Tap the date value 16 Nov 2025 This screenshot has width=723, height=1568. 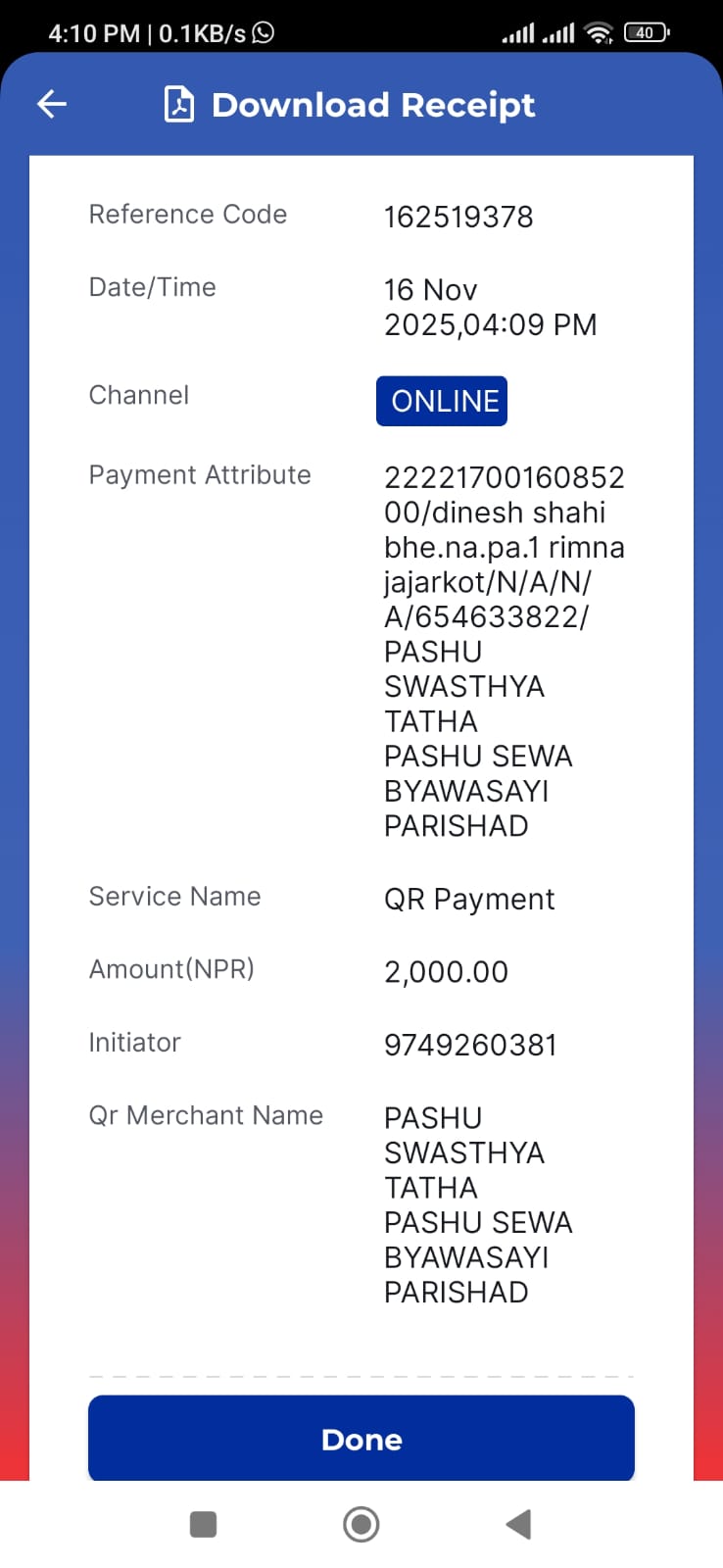point(490,307)
